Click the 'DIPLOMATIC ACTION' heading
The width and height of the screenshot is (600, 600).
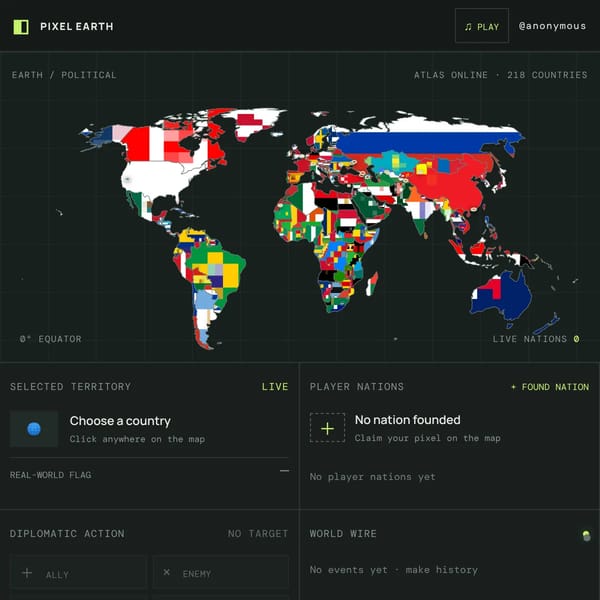pos(67,533)
